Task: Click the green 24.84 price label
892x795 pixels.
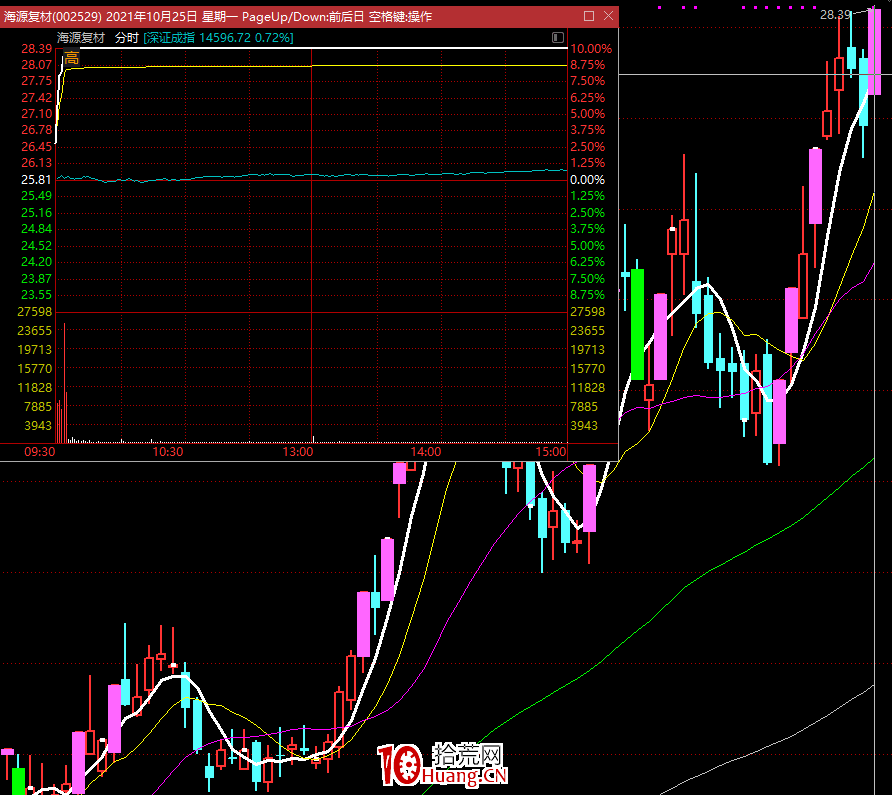Action: coord(36,229)
